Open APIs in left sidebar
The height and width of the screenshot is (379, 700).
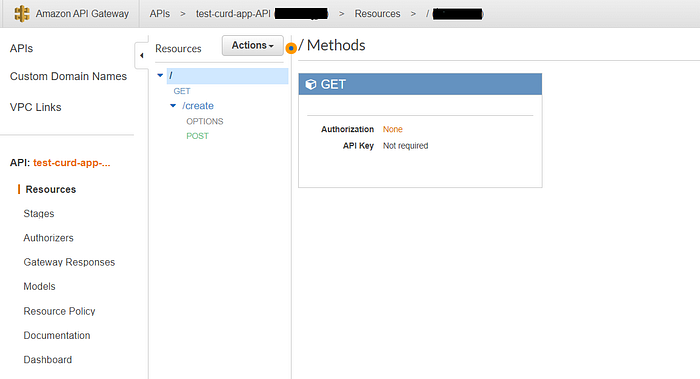coord(21,48)
